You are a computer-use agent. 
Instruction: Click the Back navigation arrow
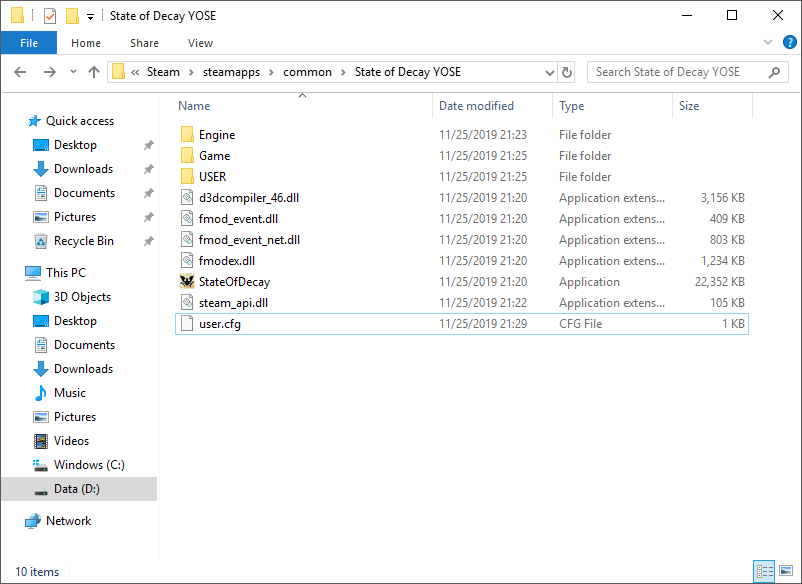[21, 72]
